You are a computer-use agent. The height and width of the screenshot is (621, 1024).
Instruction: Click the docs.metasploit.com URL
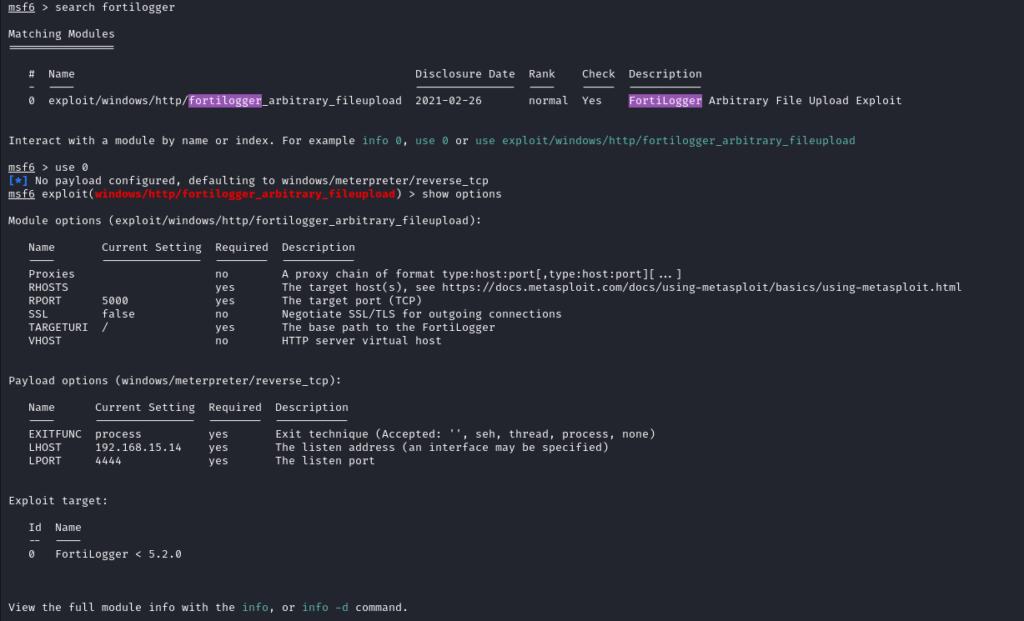(702, 287)
